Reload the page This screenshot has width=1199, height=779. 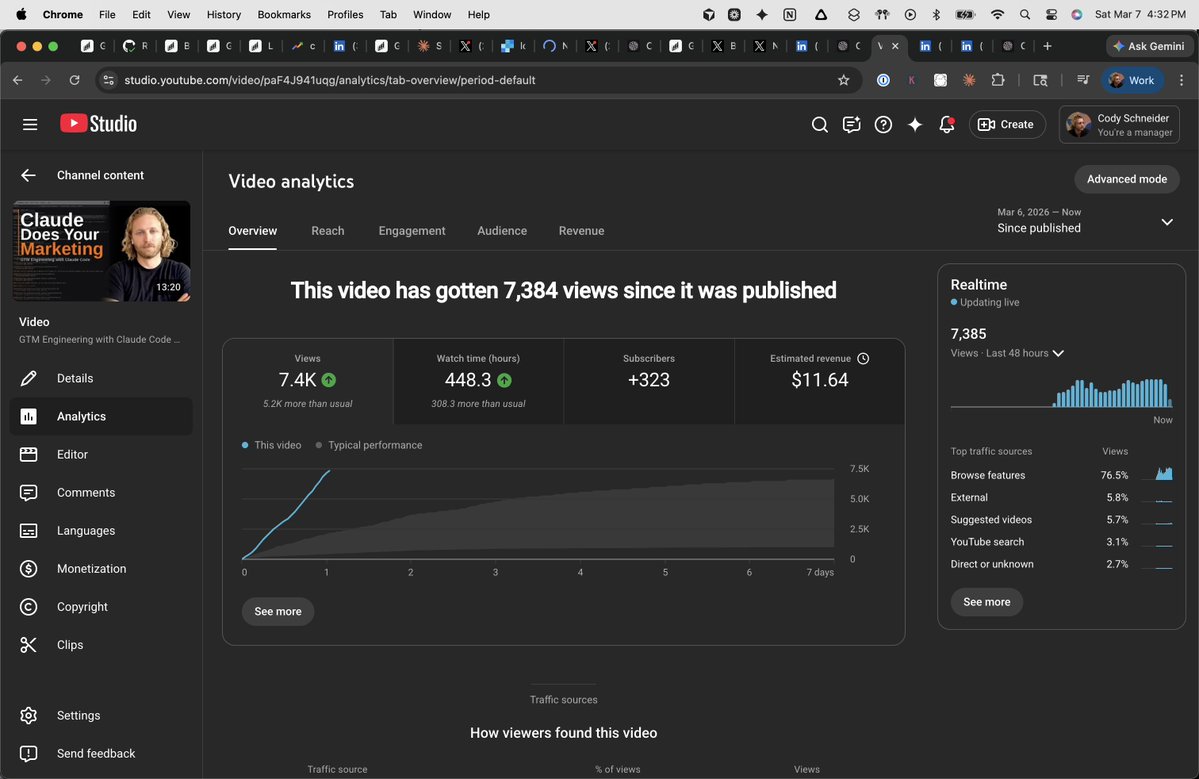pos(74,80)
